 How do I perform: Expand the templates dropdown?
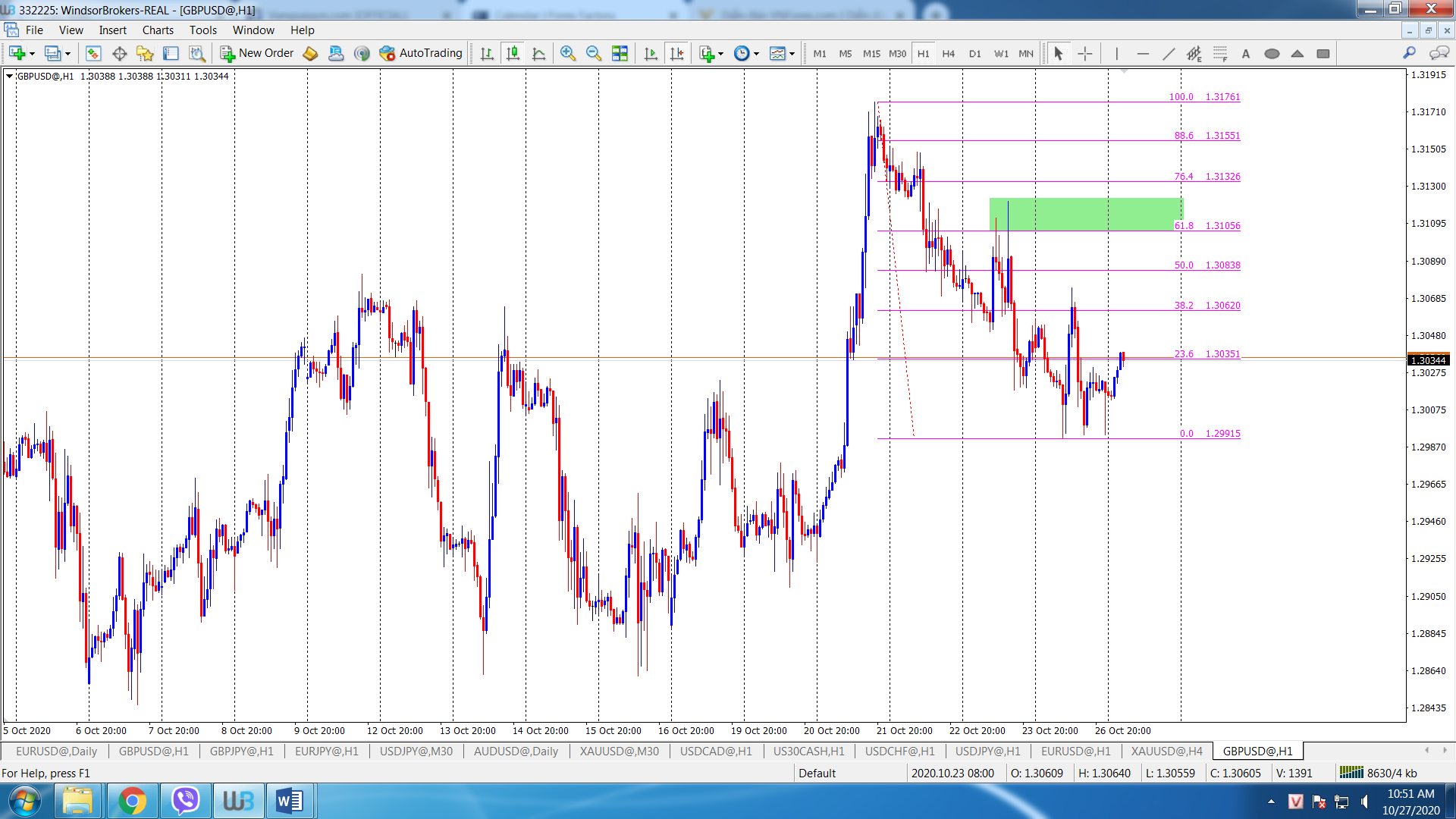click(792, 54)
